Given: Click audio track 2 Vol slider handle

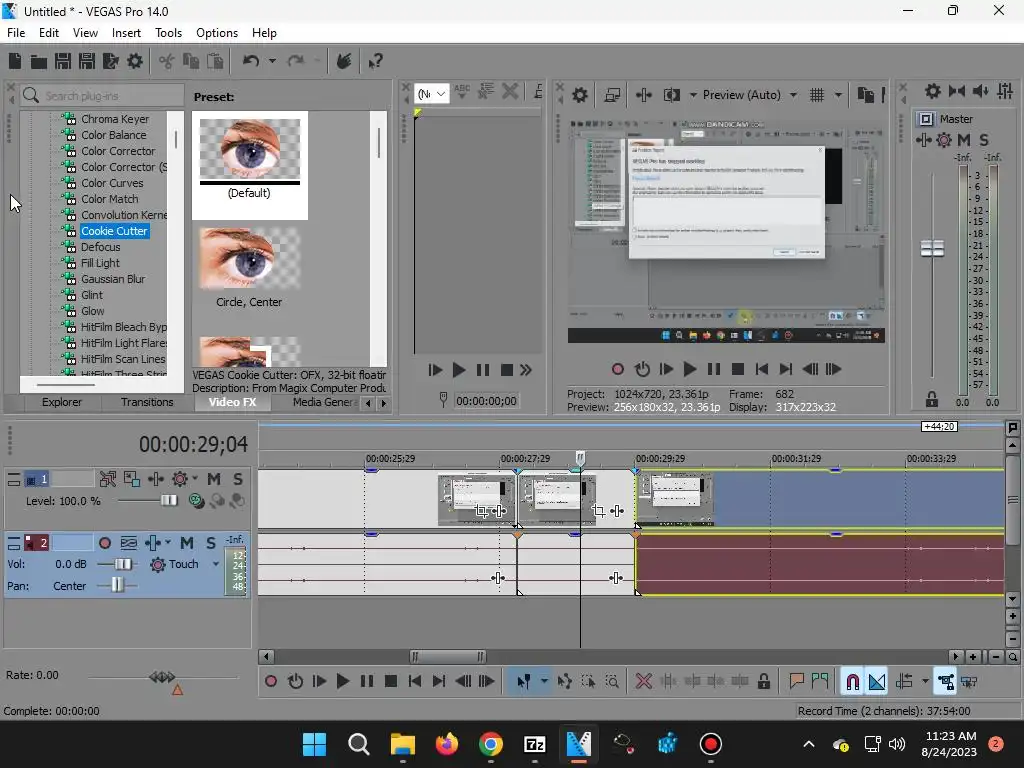Looking at the screenshot, I should (123, 564).
